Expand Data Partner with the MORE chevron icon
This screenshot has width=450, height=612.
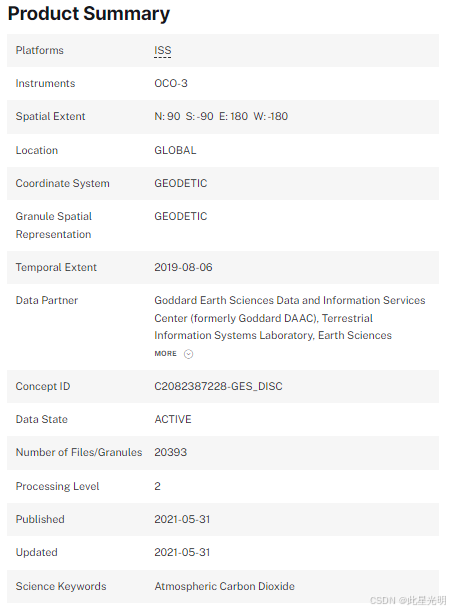click(189, 354)
